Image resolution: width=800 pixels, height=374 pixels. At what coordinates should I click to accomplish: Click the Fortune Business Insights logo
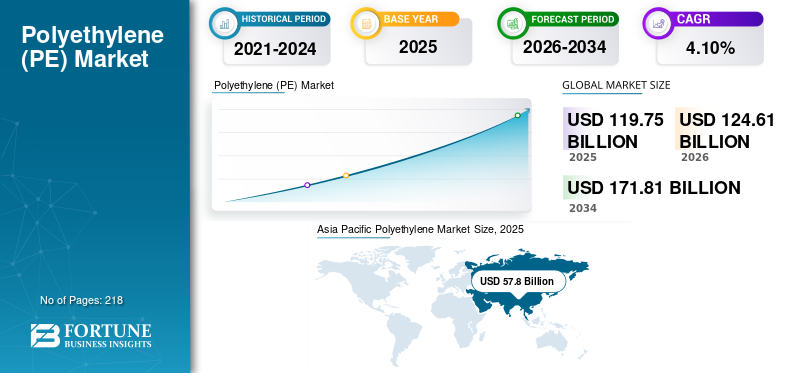pos(91,336)
